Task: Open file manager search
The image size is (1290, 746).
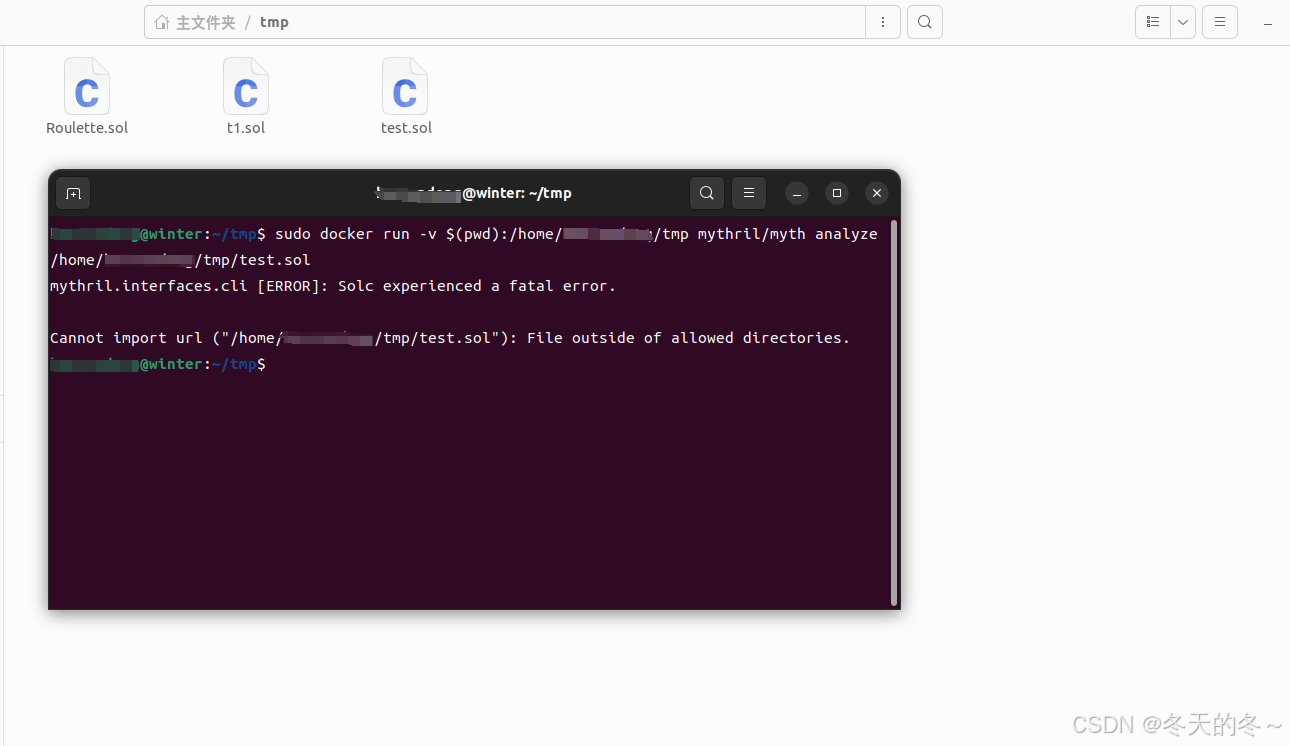Action: (925, 22)
